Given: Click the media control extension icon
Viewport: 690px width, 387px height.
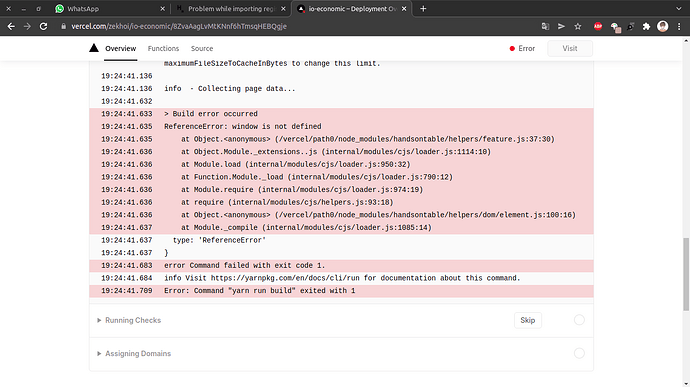Looking at the screenshot, I should point(630,26).
